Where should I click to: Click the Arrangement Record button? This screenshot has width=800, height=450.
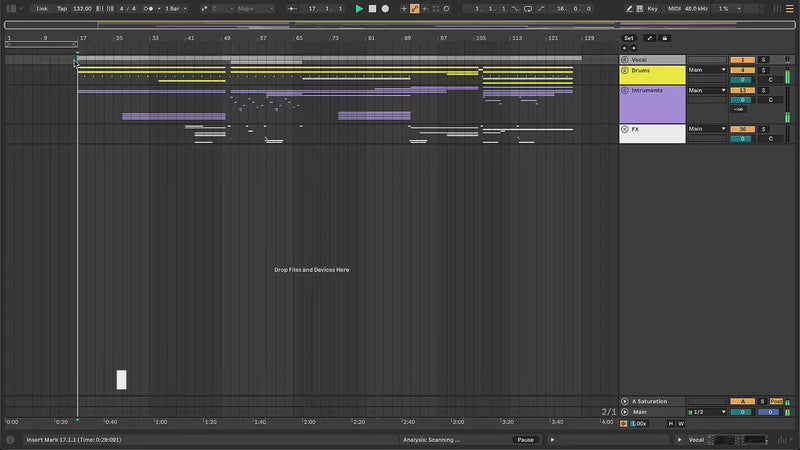coord(385,8)
